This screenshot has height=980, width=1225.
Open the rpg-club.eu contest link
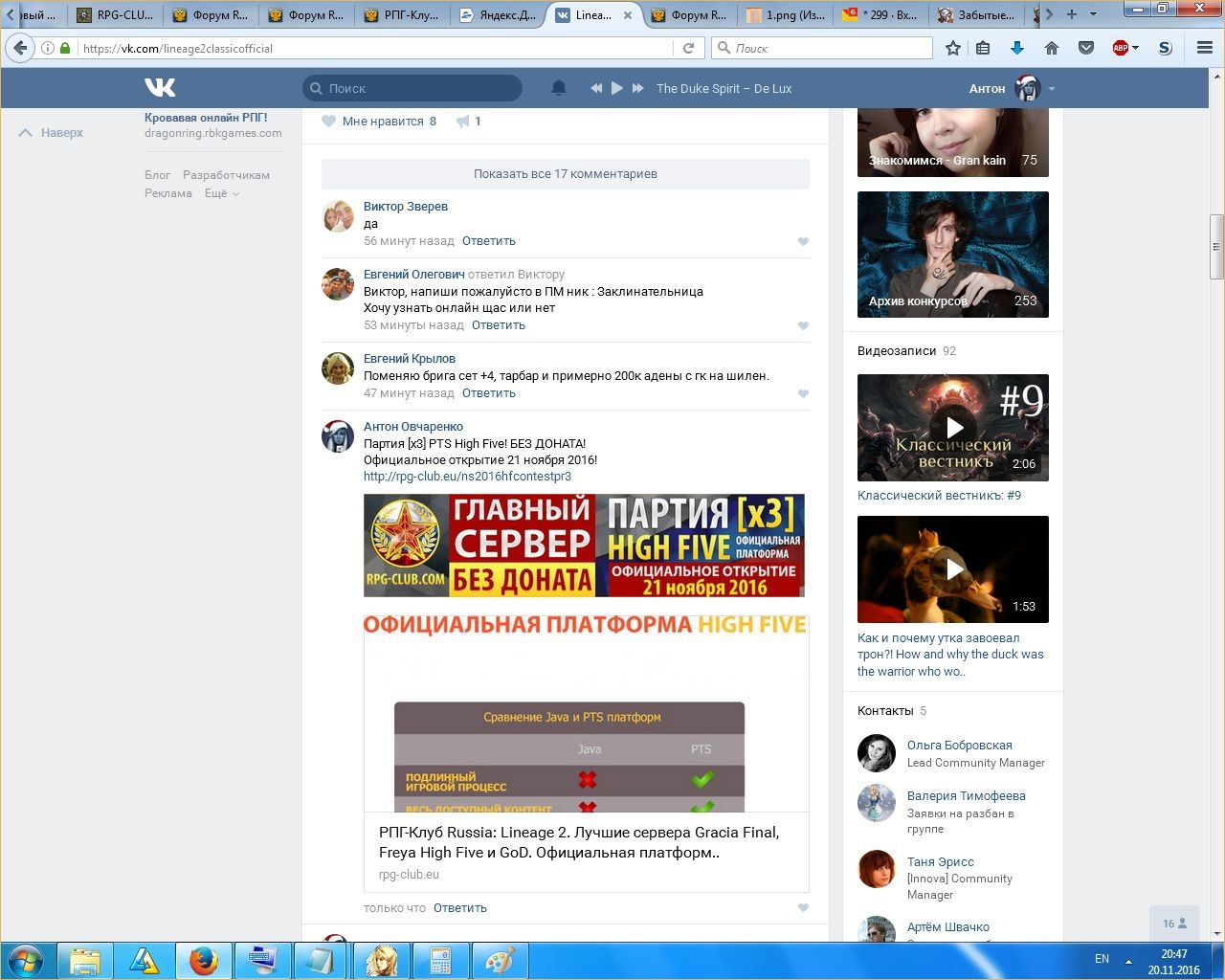click(467, 476)
